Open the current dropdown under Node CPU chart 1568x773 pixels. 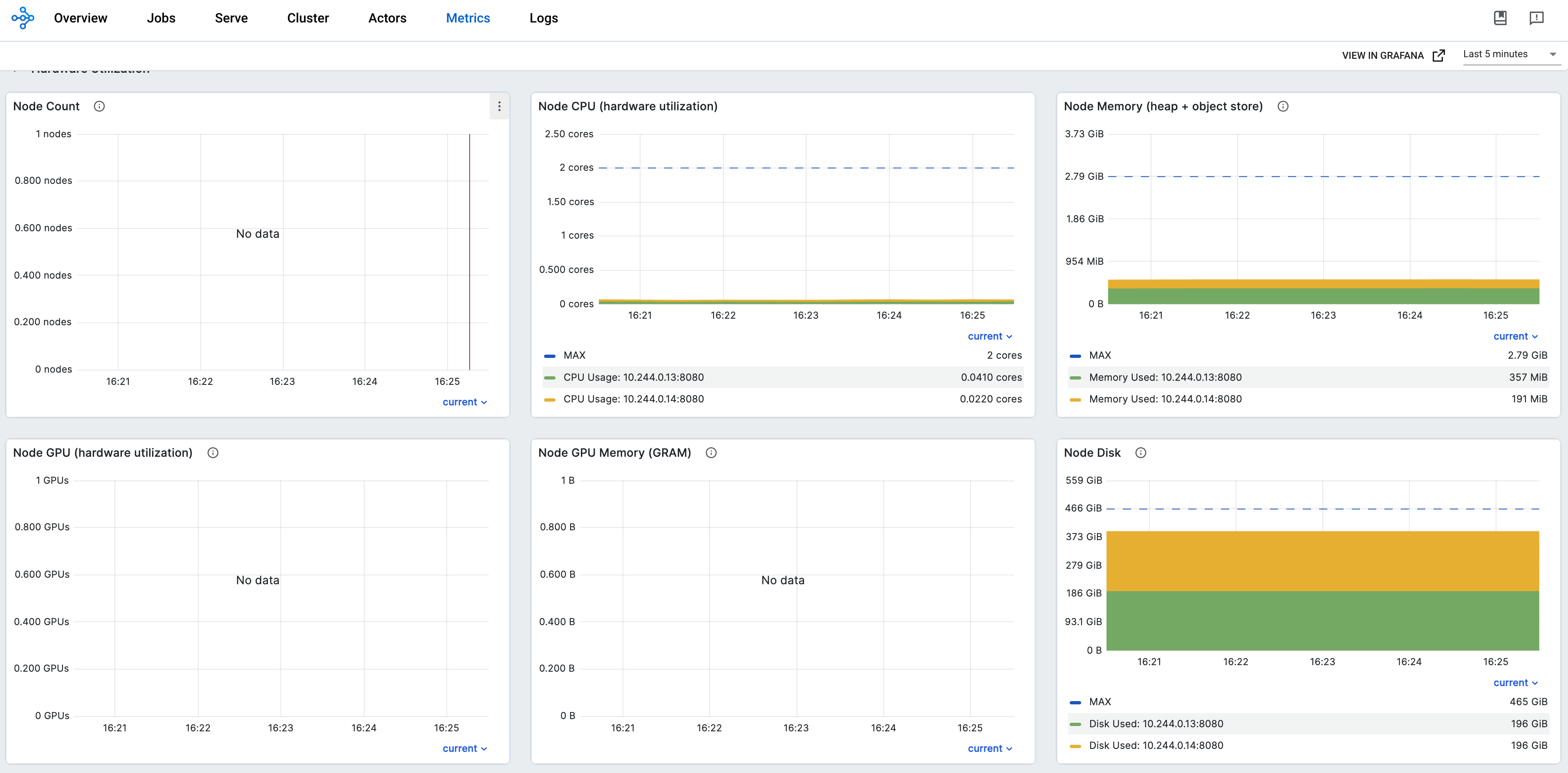click(x=989, y=336)
